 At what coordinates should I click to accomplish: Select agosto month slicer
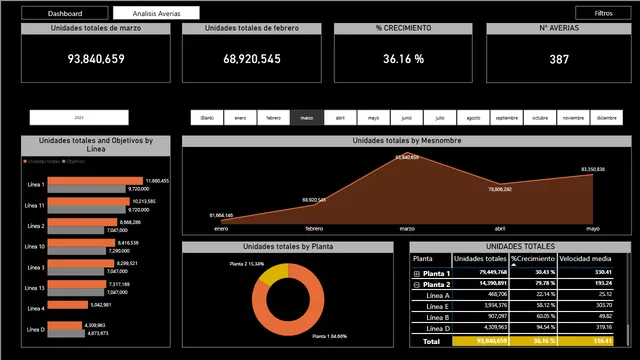pos(473,118)
